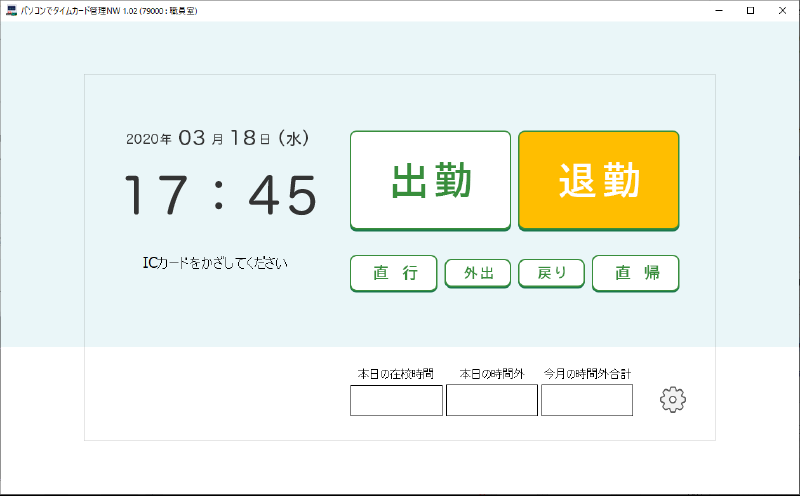800x496 pixels.
Task: Choose the 戻り button
Action: pos(551,273)
